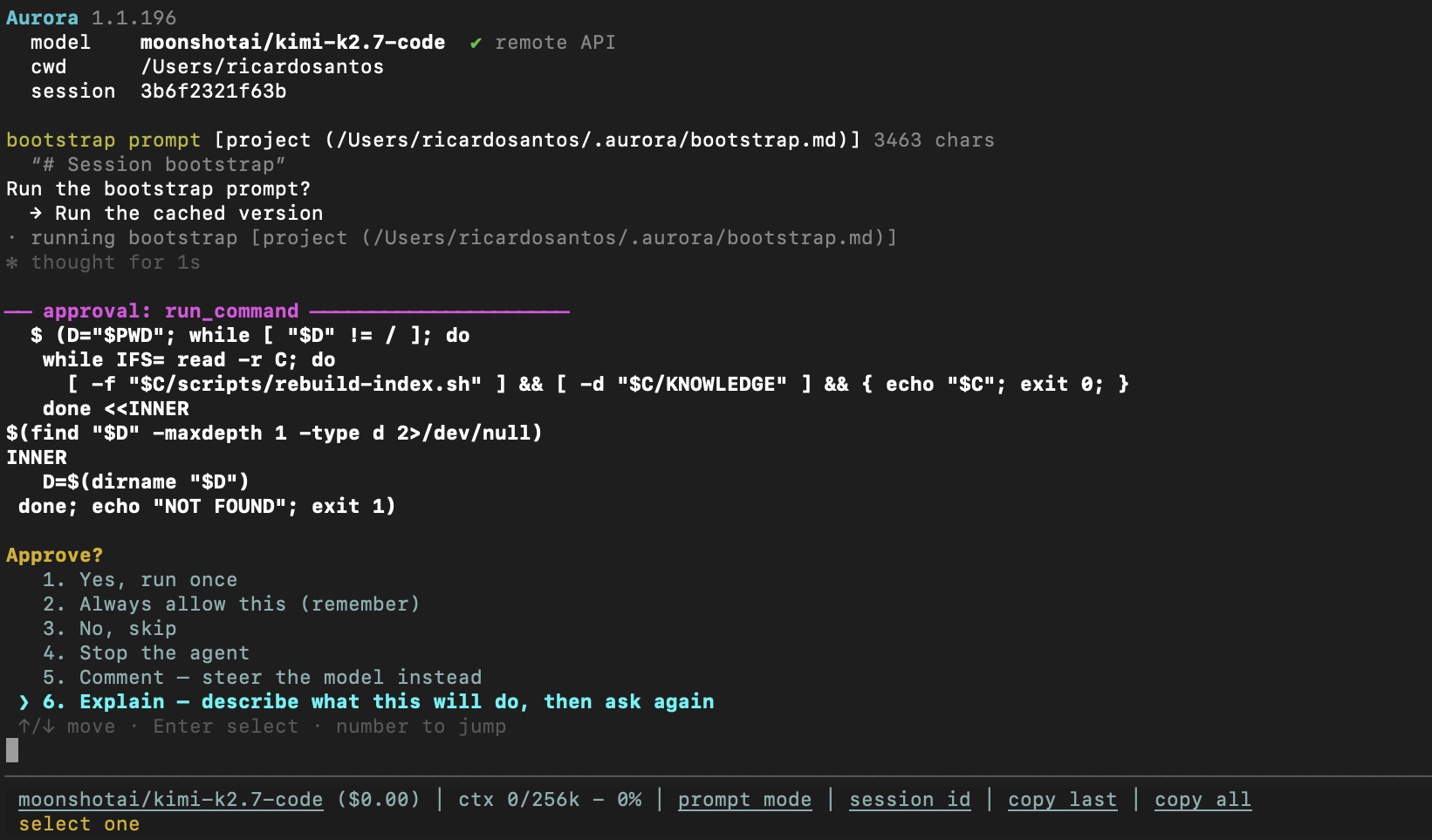The height and width of the screenshot is (840, 1432).
Task: Click the selection chevron before option 6
Action: 24,702
